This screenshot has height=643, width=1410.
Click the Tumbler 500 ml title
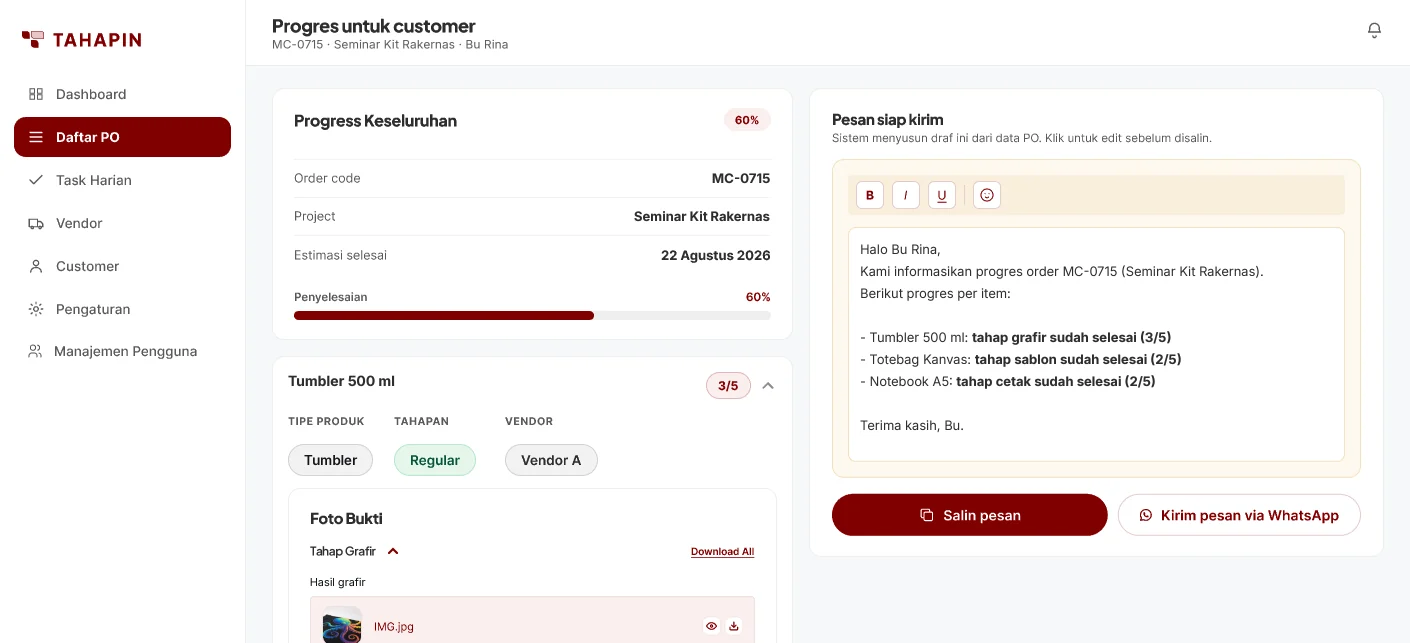(341, 381)
